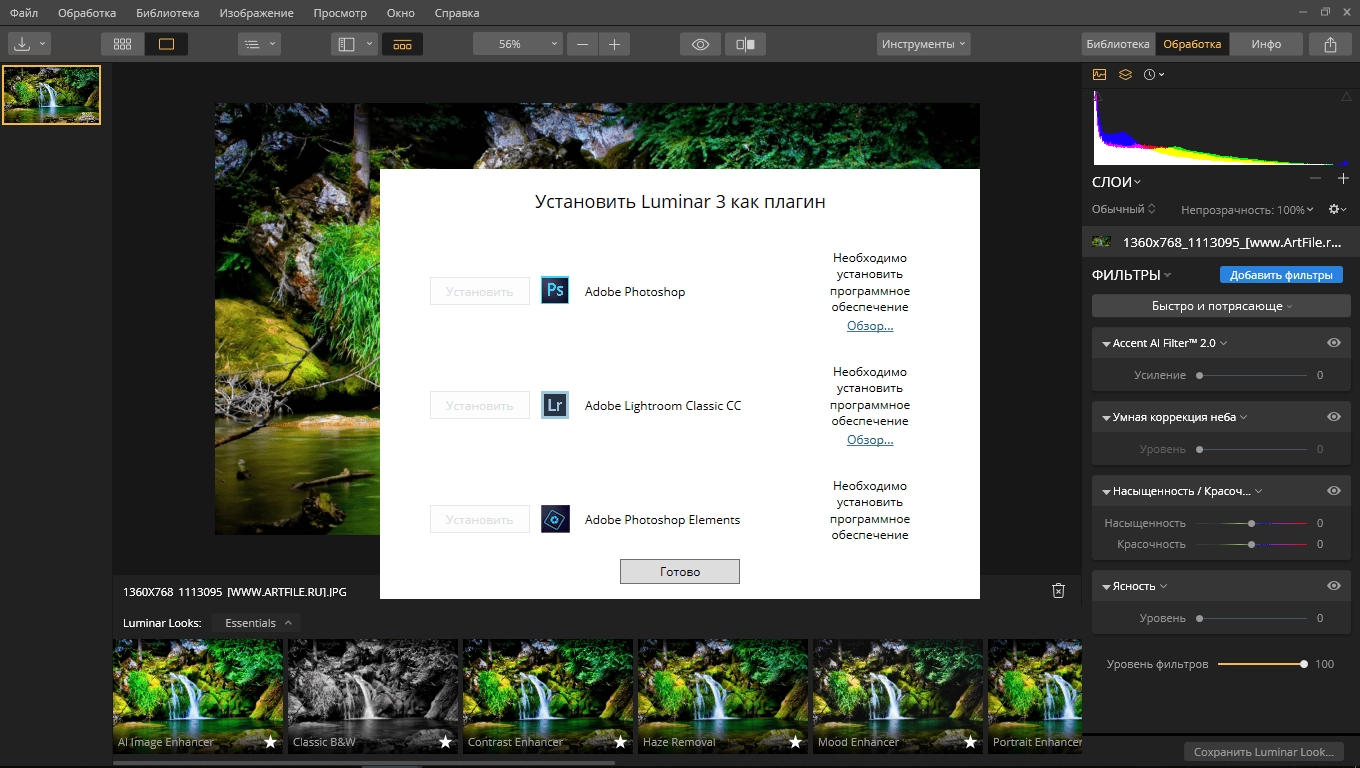1360x768 pixels.
Task: Open the Инструменты dropdown
Action: (x=924, y=44)
